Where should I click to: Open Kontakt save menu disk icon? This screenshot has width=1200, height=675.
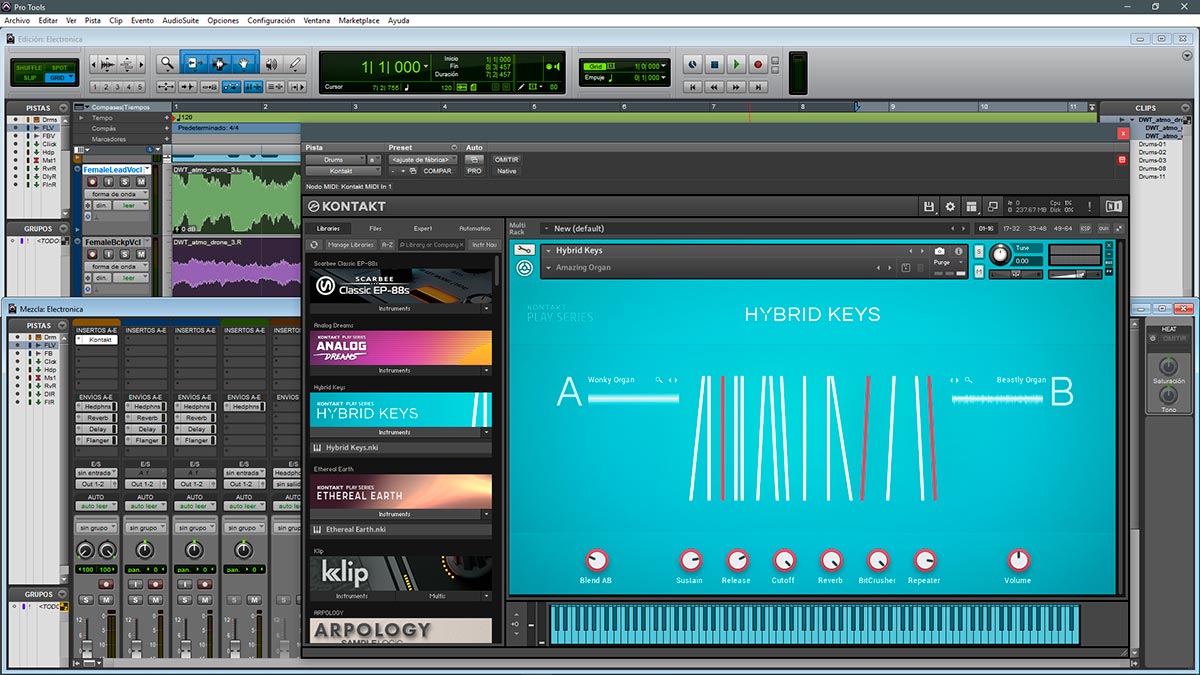[929, 207]
